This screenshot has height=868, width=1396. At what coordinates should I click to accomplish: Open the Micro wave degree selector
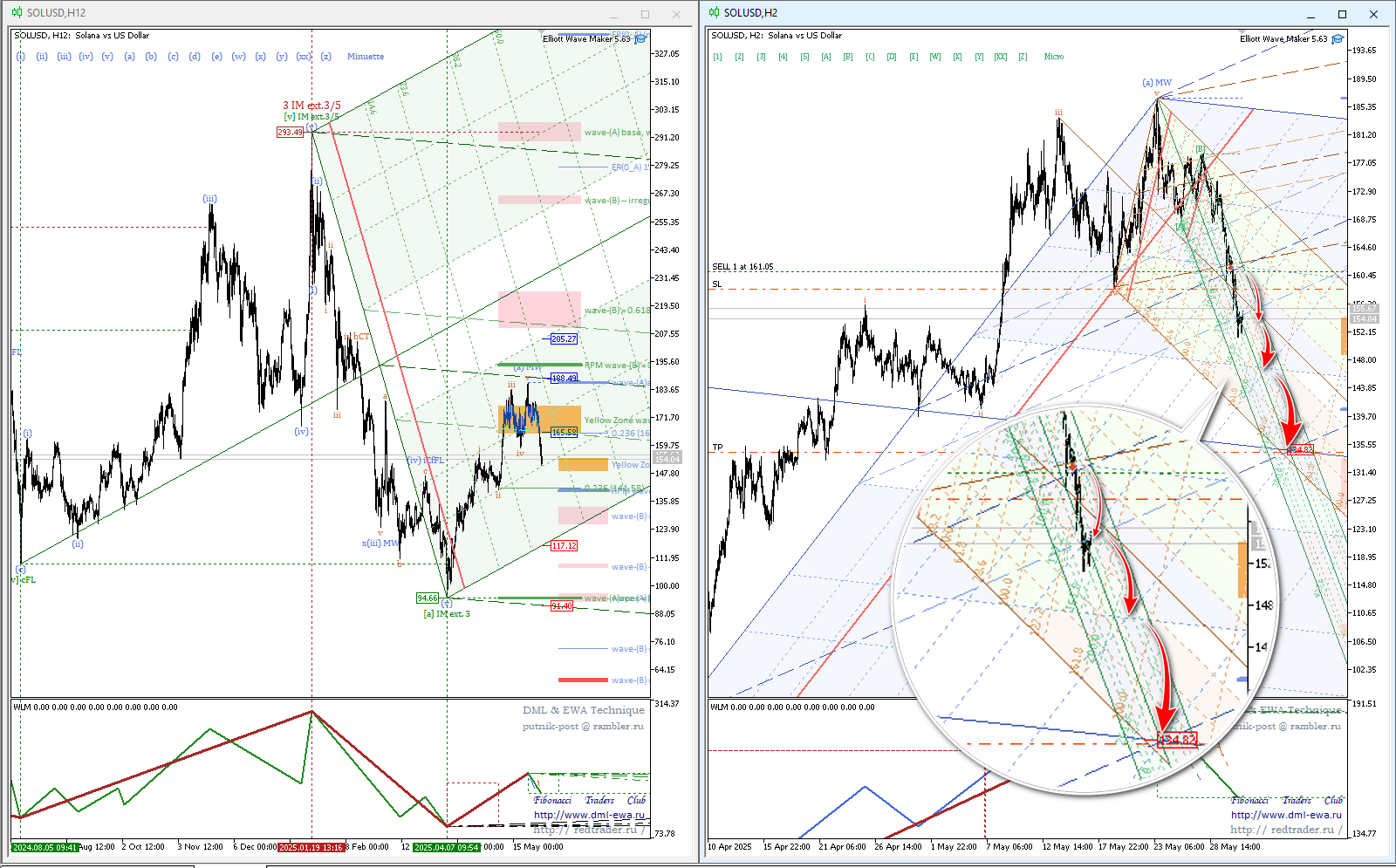(1054, 57)
